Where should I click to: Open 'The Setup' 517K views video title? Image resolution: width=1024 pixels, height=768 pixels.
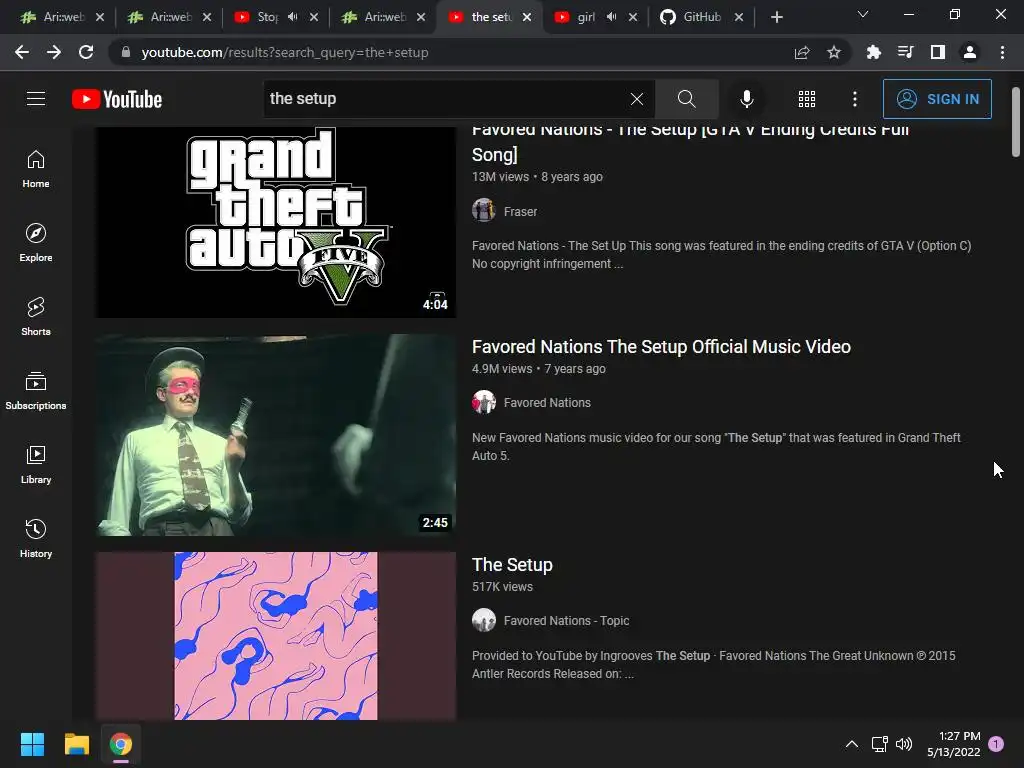point(512,564)
